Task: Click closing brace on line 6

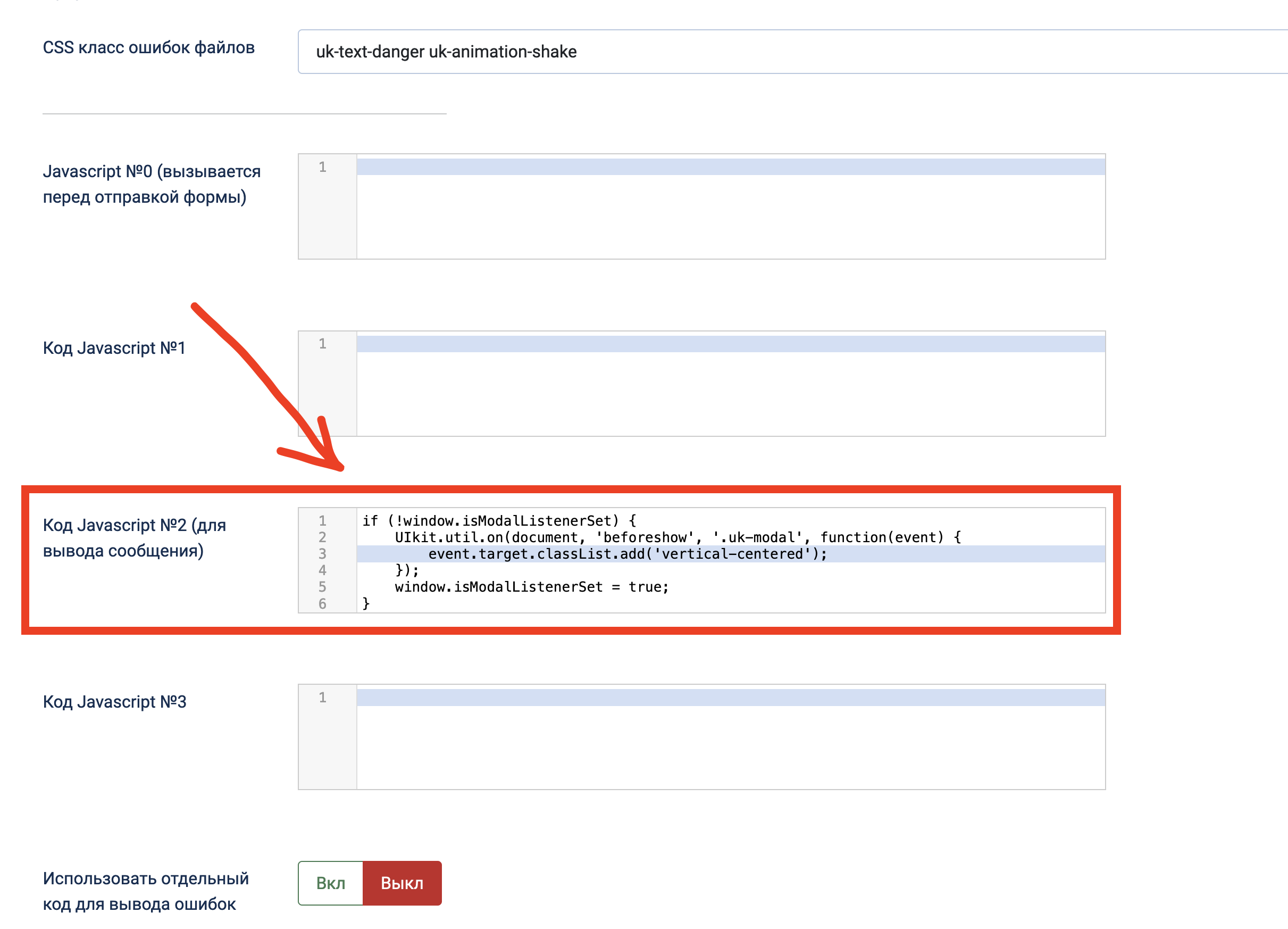Action: (x=366, y=603)
